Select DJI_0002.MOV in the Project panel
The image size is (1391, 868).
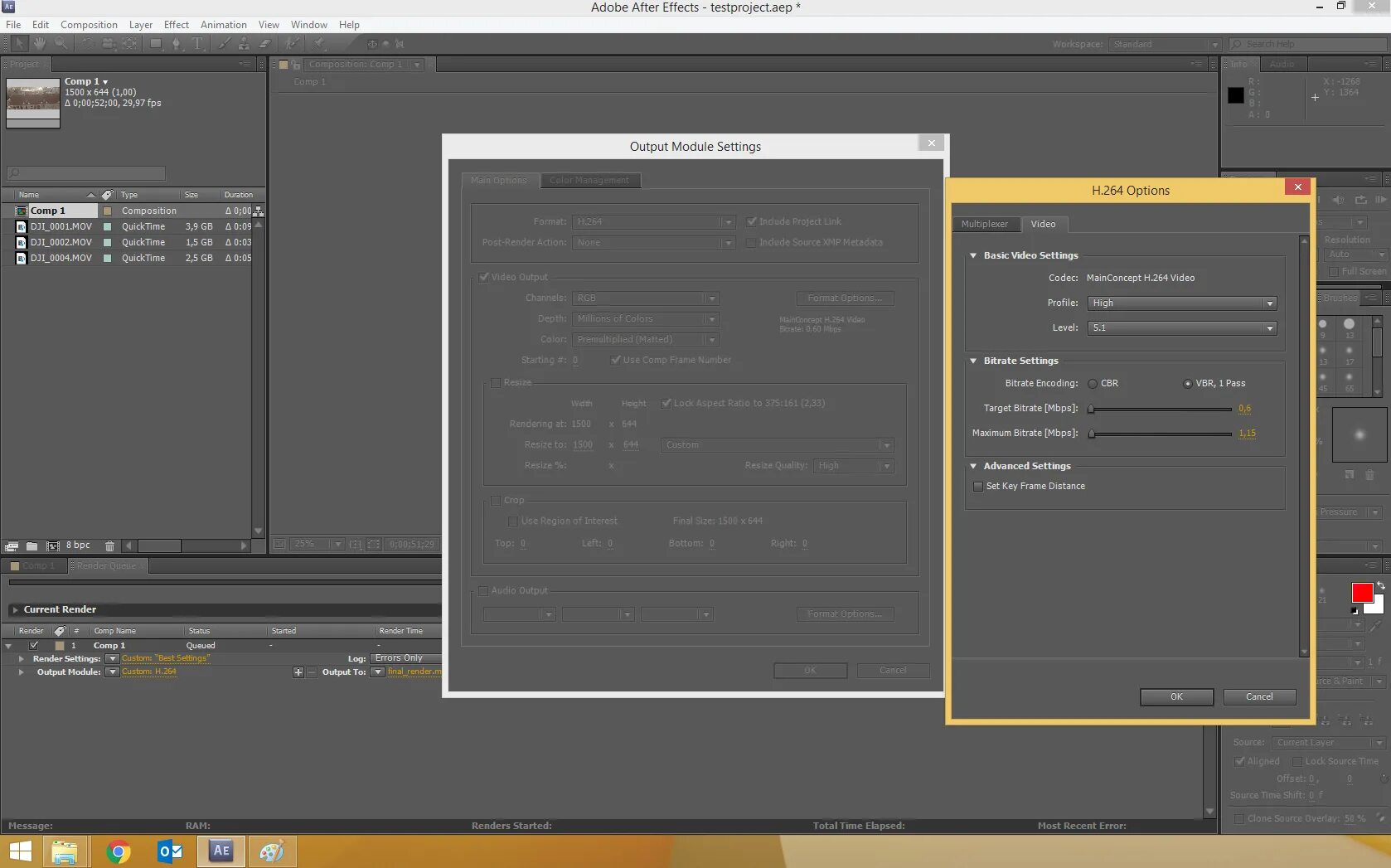(x=61, y=242)
